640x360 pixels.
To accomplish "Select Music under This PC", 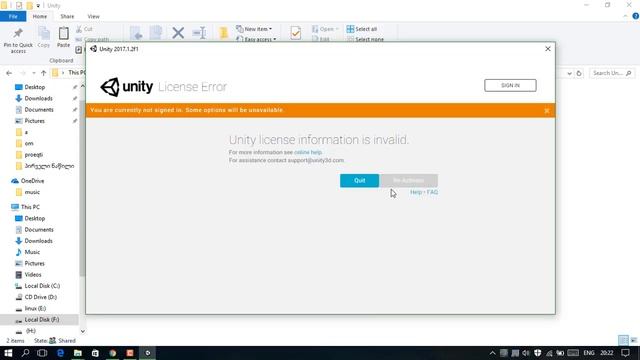I will 32,252.
